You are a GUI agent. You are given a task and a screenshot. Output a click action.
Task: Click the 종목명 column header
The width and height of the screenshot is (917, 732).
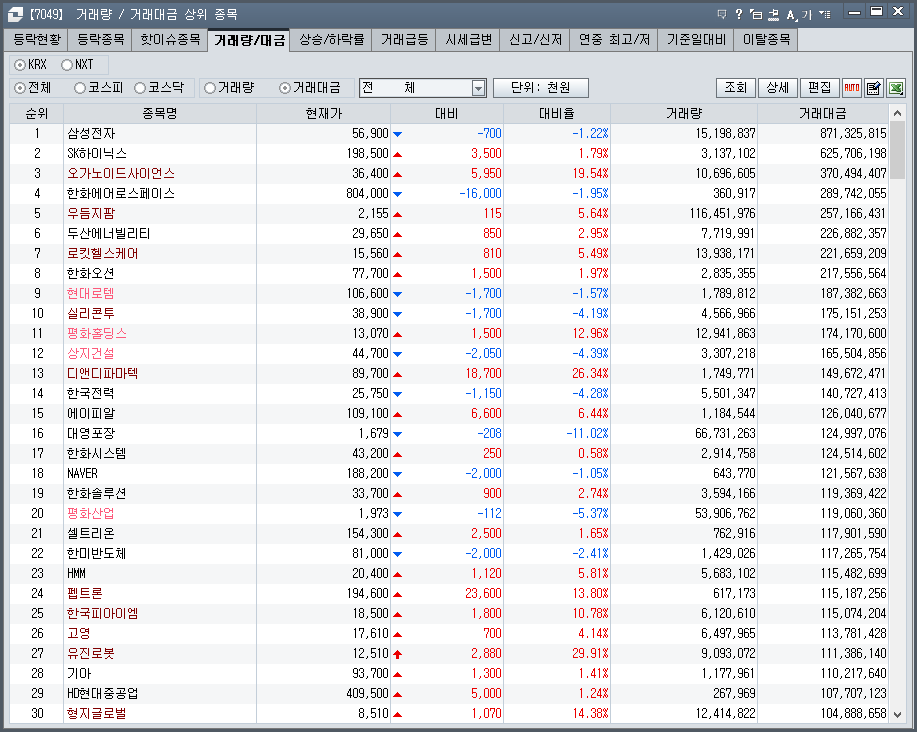160,113
